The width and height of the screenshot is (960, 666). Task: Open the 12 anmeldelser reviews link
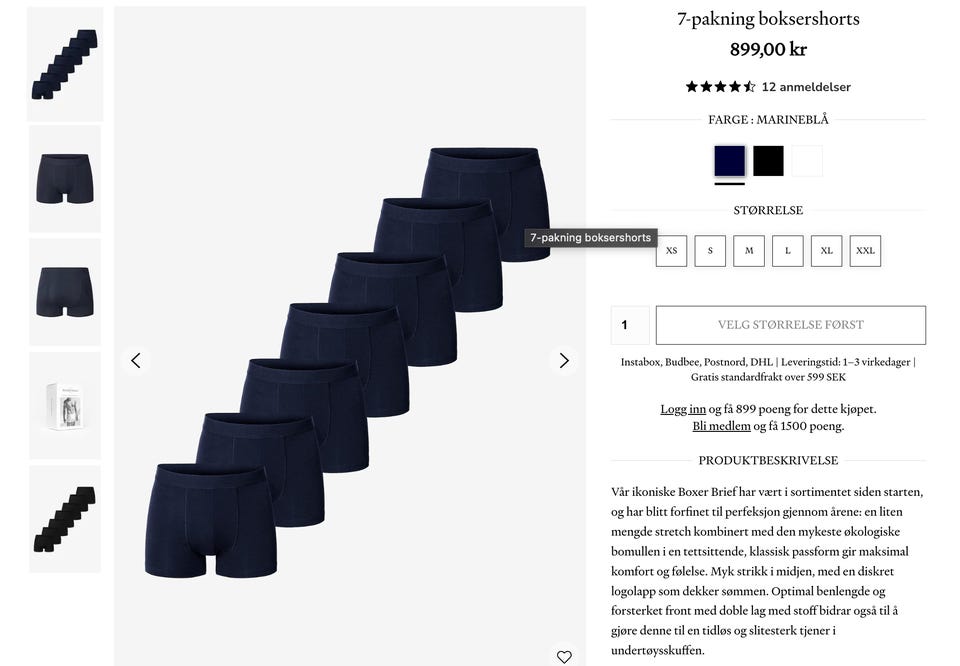click(x=806, y=87)
